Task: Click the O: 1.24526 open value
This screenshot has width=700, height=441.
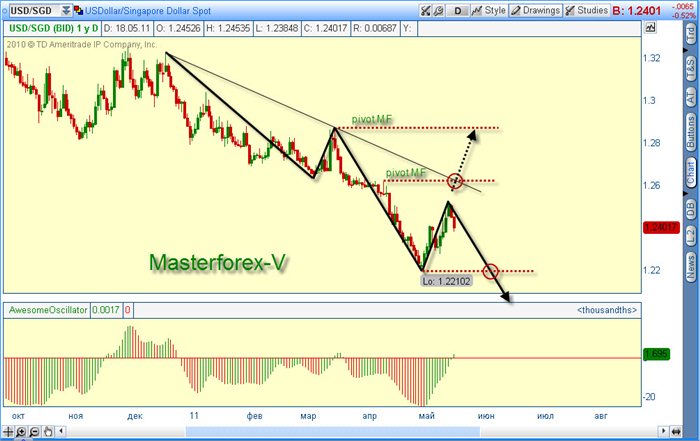Action: click(178, 29)
